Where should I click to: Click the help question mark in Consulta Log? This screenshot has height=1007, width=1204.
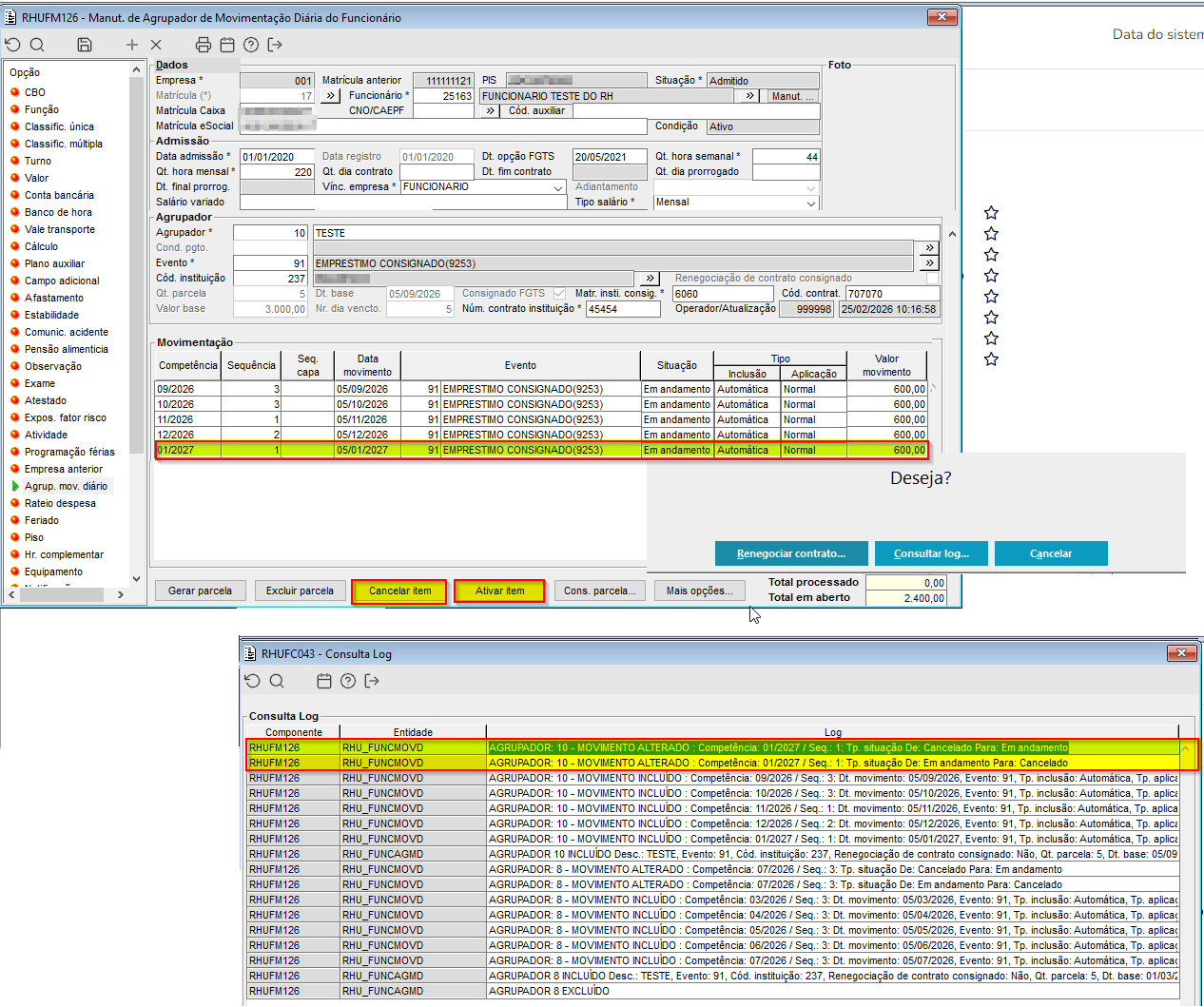click(x=348, y=681)
